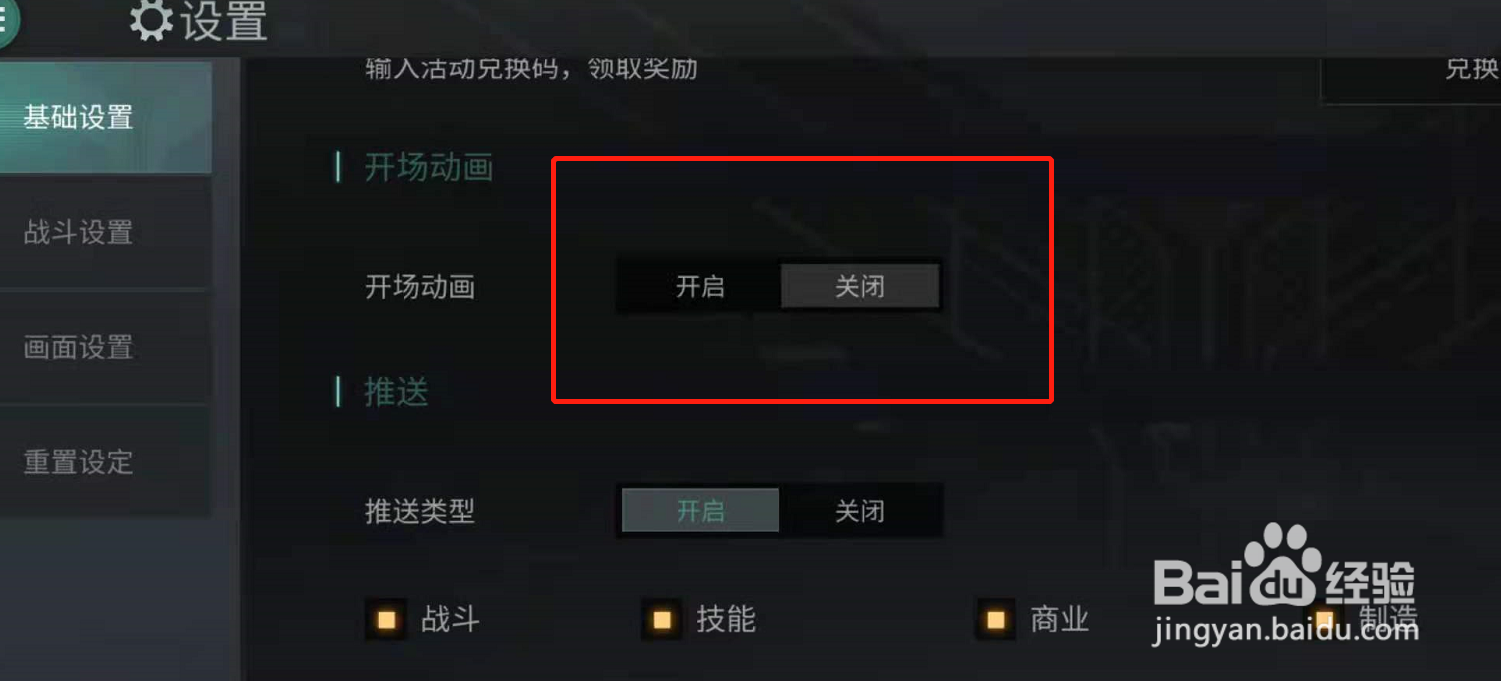The height and width of the screenshot is (681, 1501).
Task: Go to the 重置设定 tab
Action: (x=104, y=462)
